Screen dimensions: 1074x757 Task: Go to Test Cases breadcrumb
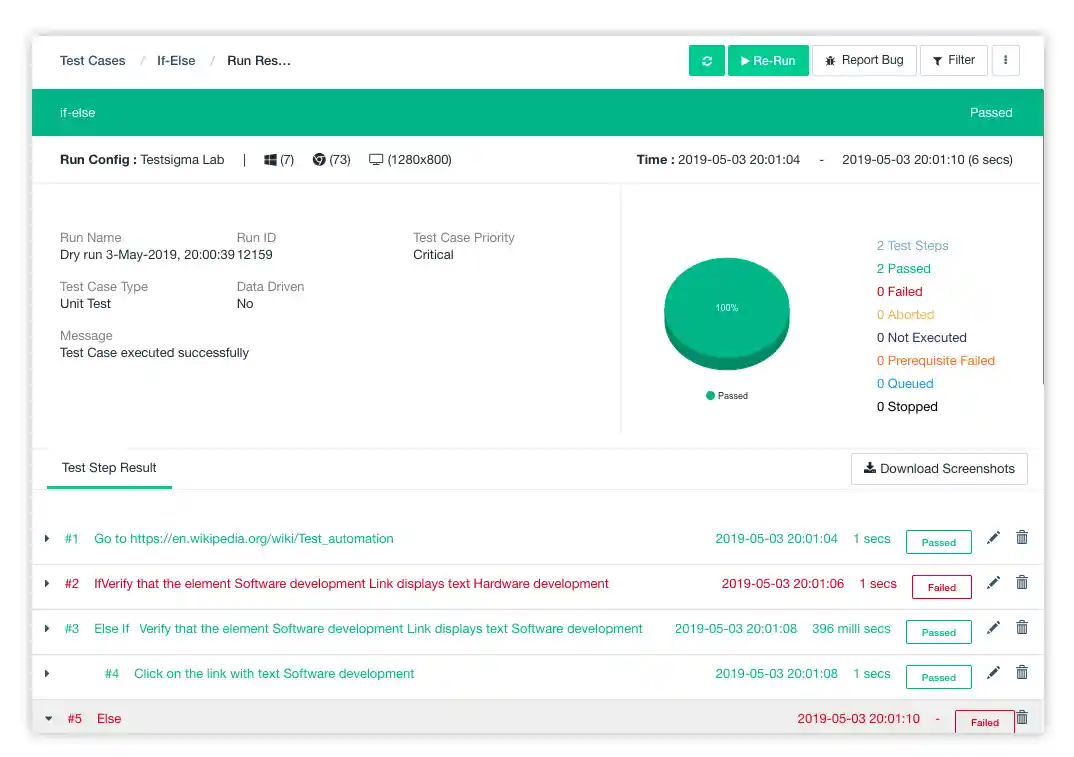coord(92,60)
